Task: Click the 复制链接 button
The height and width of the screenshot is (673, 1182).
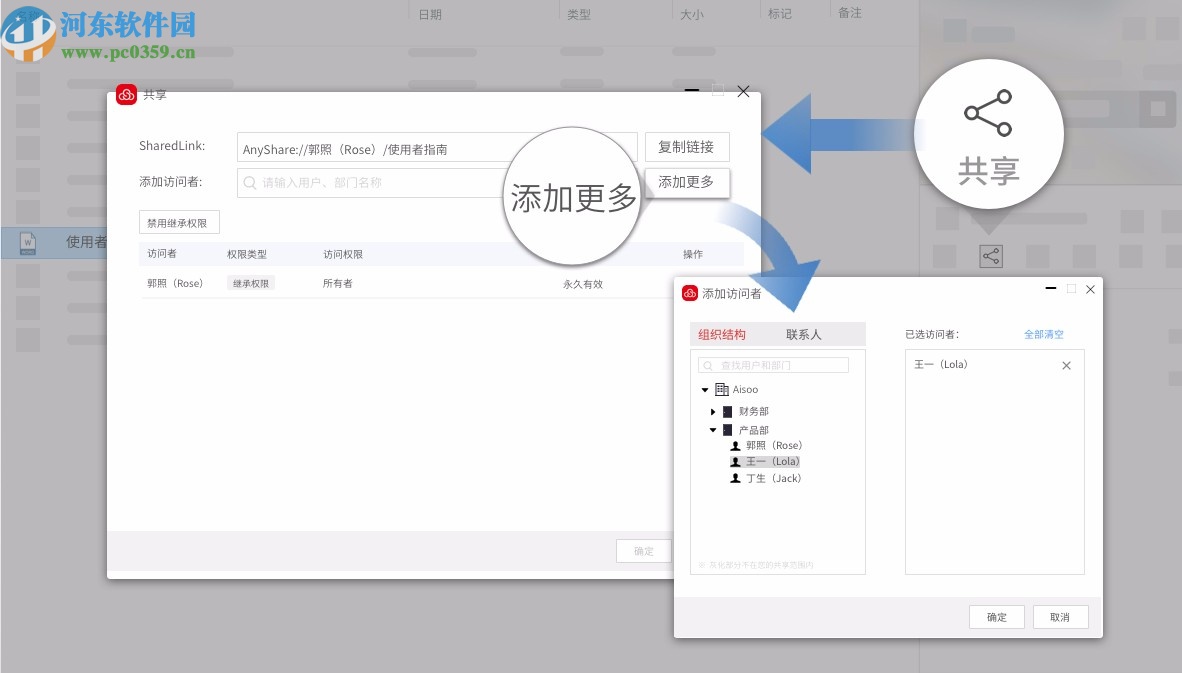Action: pyautogui.click(x=686, y=146)
